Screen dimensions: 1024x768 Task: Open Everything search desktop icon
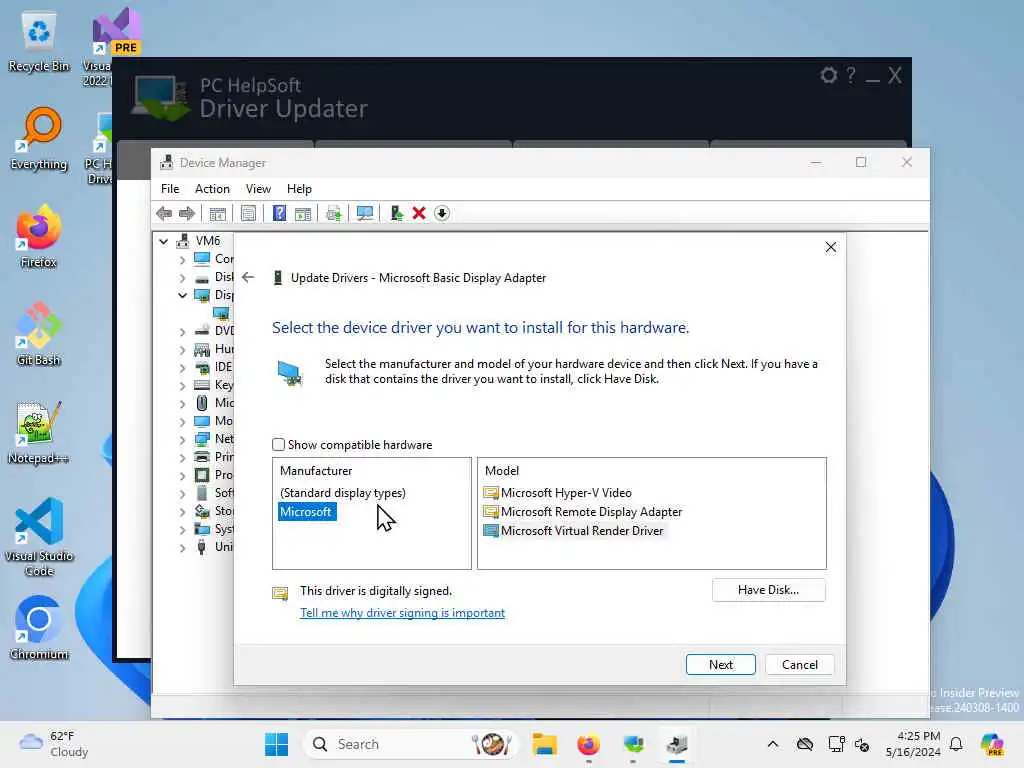click(39, 139)
